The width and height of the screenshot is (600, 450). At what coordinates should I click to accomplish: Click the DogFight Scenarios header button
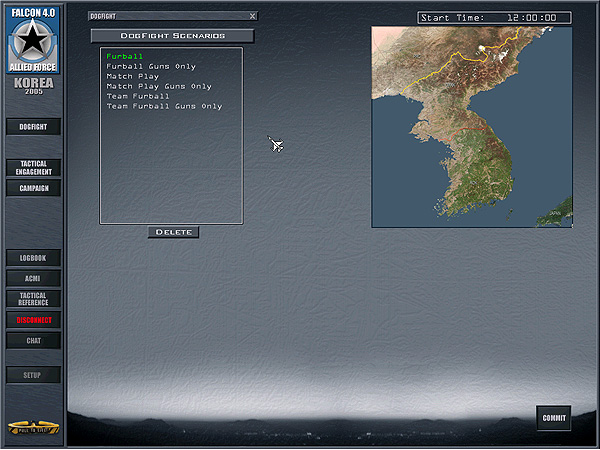click(x=172, y=36)
